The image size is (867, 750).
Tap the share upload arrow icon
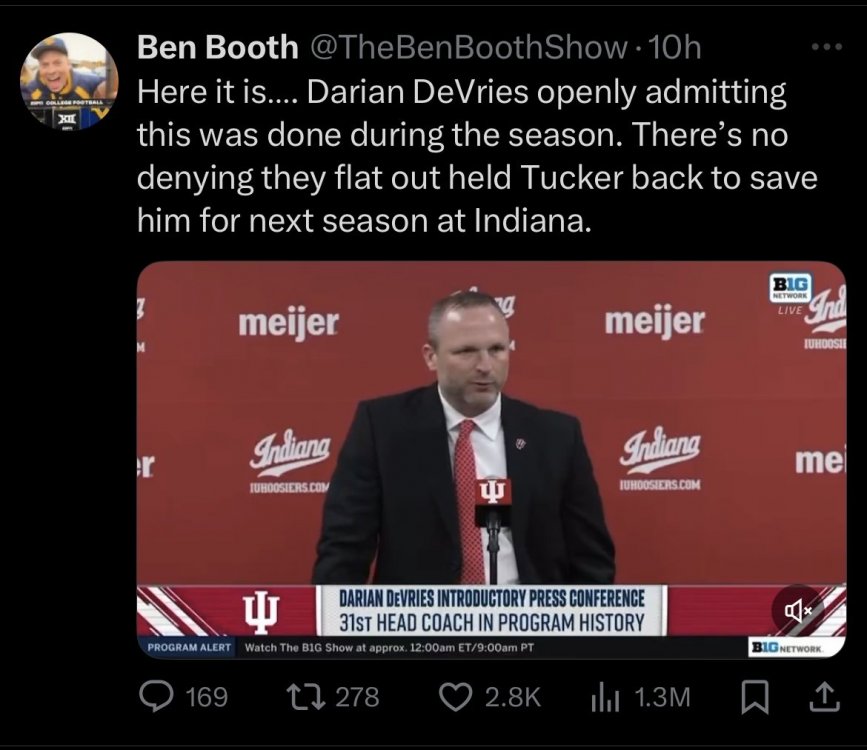click(x=824, y=696)
